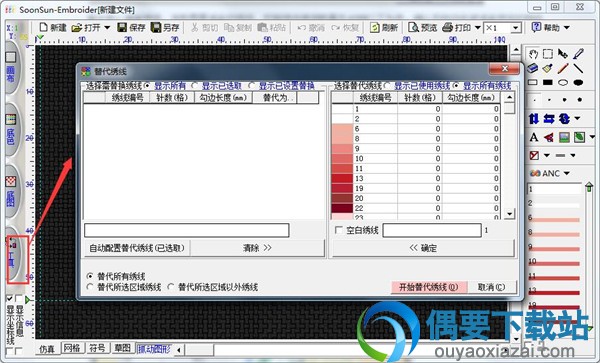Image resolution: width=600 pixels, height=363 pixels.
Task: Click the Save floppy disk icon
Action: 122,28
